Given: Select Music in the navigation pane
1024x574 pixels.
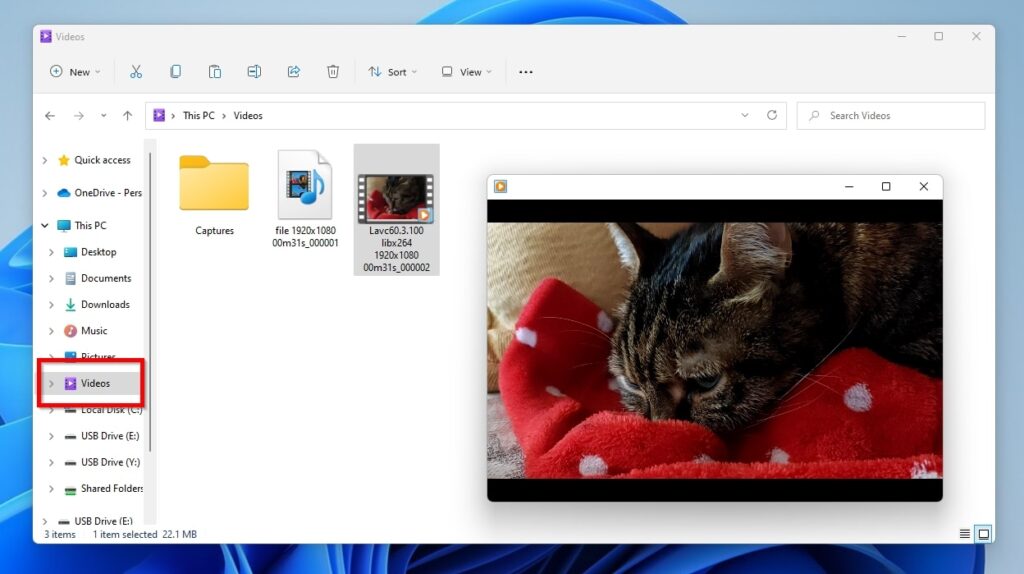Looking at the screenshot, I should pyautogui.click(x=94, y=331).
